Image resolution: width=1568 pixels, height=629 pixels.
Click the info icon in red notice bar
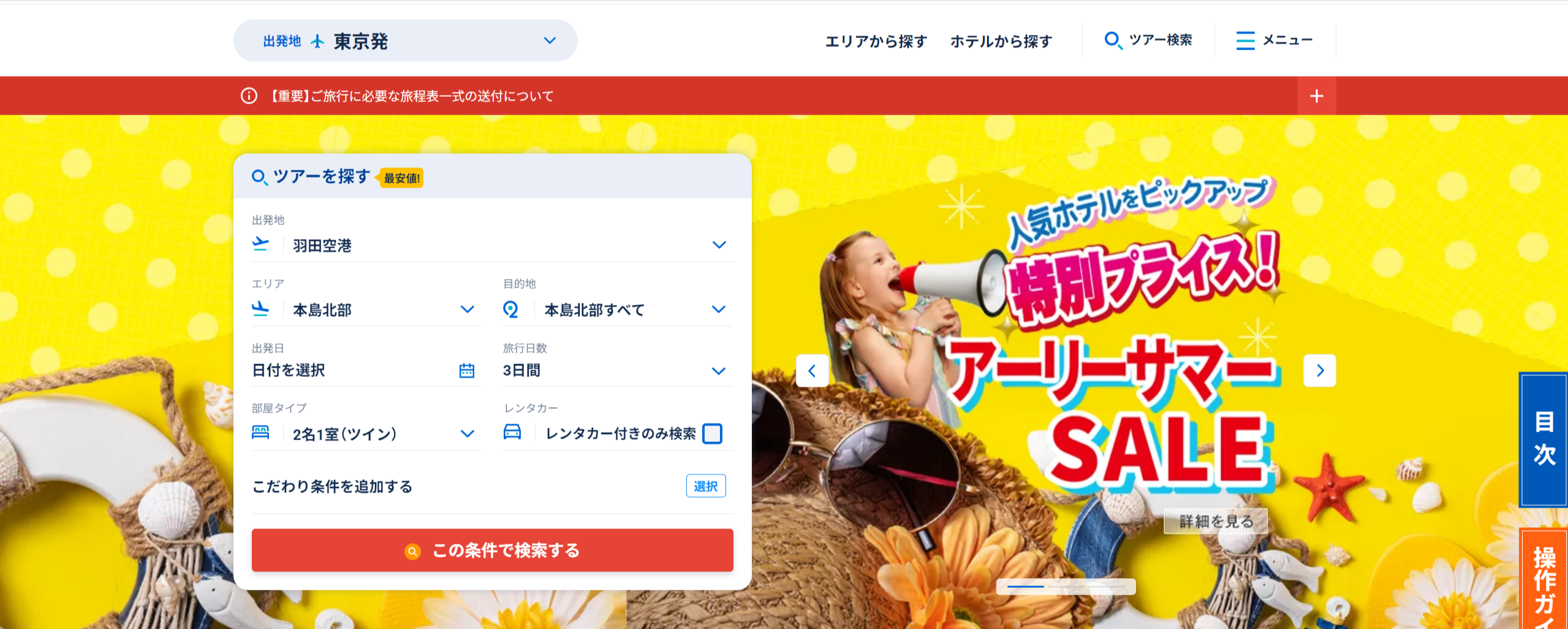(x=249, y=96)
